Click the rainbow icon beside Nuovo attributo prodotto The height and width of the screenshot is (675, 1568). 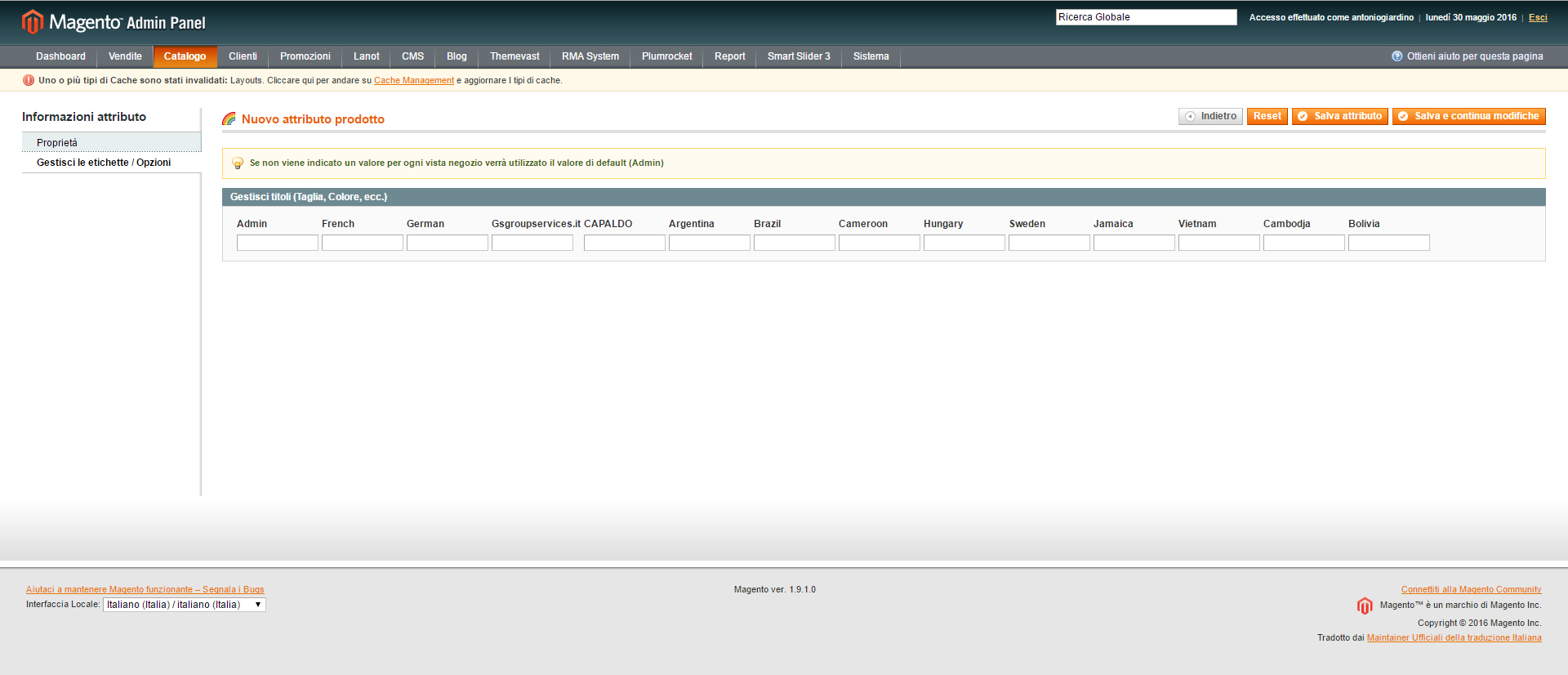click(x=229, y=119)
